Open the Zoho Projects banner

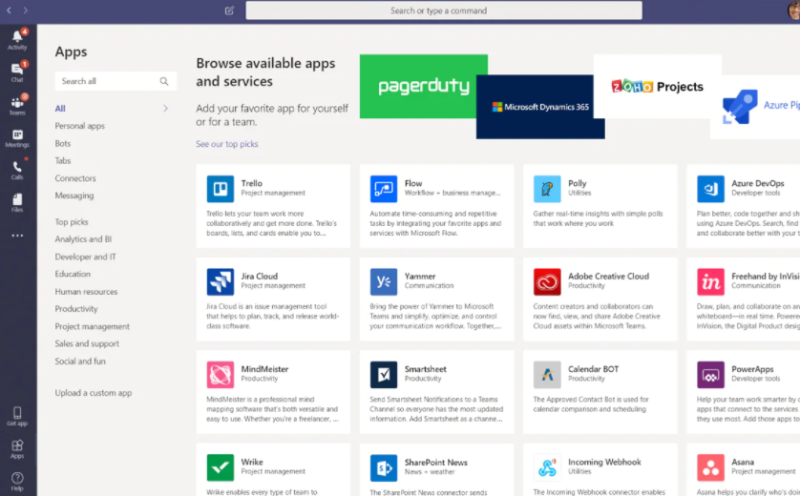click(x=658, y=86)
